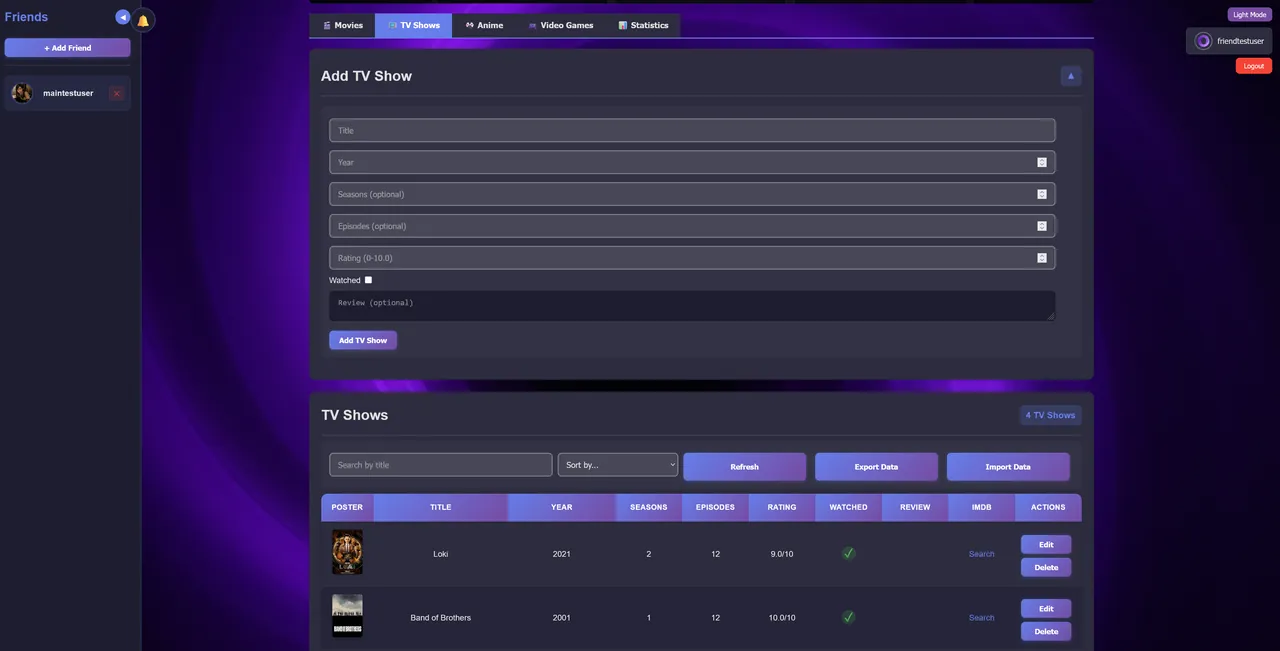
Task: Focus the Rating (0-10.0) field
Action: pos(692,258)
